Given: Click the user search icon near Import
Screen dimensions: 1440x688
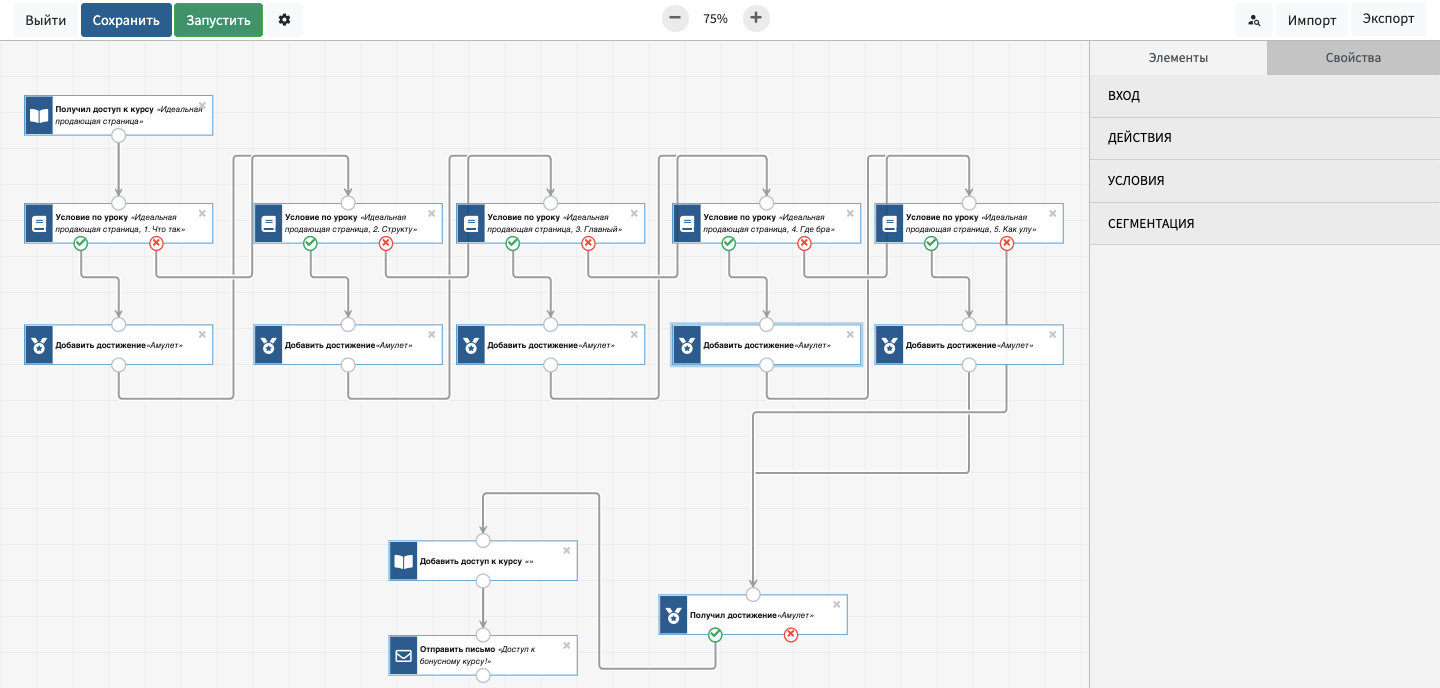Looking at the screenshot, I should (x=1254, y=20).
